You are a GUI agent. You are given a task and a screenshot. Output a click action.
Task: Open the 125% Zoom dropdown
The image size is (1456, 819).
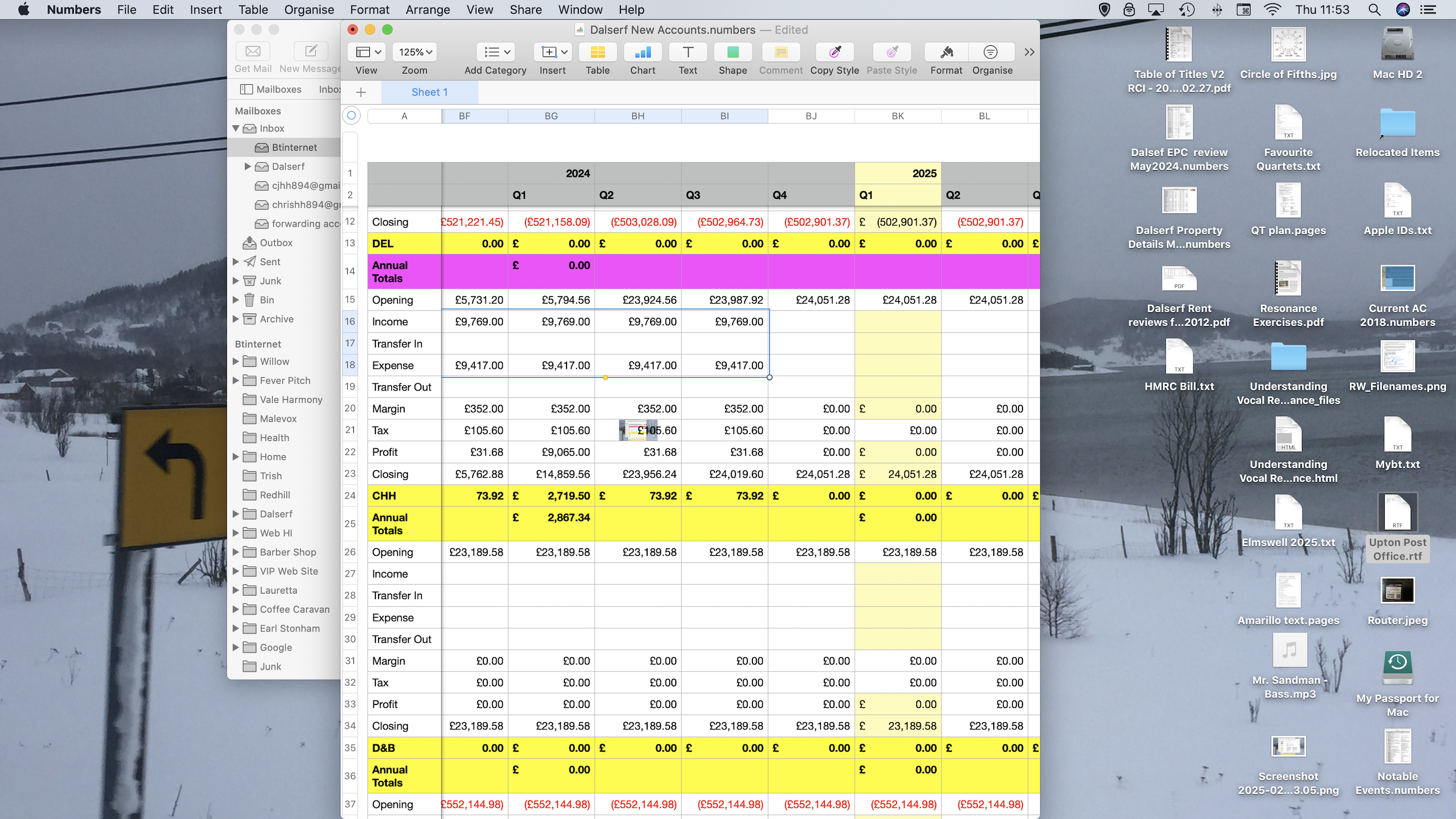(x=415, y=52)
